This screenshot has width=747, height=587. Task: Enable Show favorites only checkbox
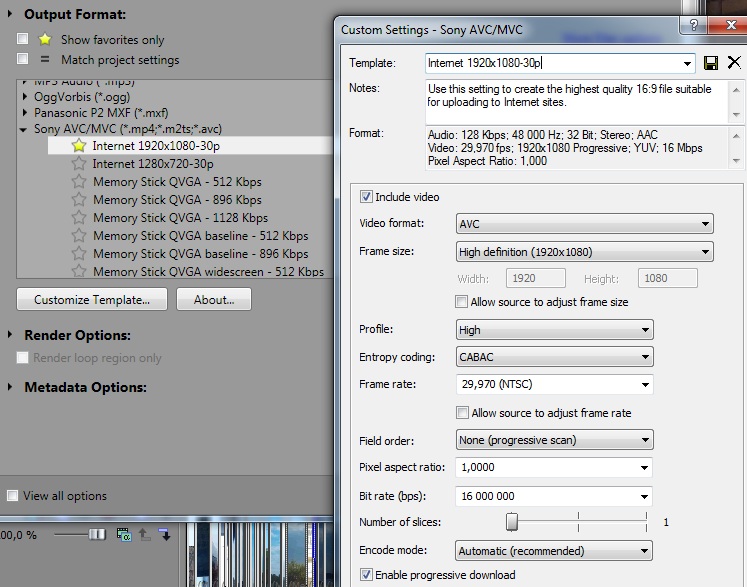tap(22, 39)
